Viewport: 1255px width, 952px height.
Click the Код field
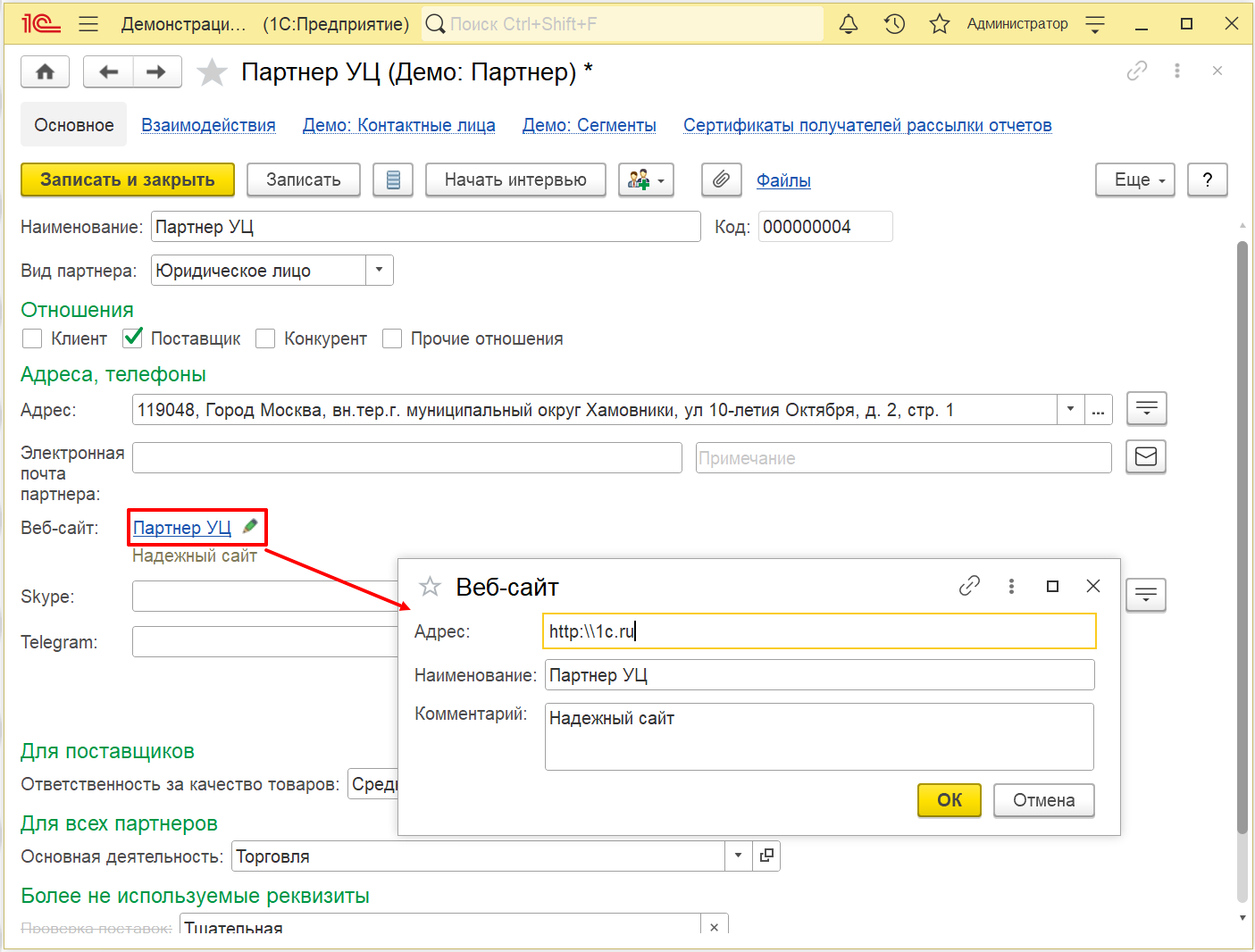click(x=825, y=227)
